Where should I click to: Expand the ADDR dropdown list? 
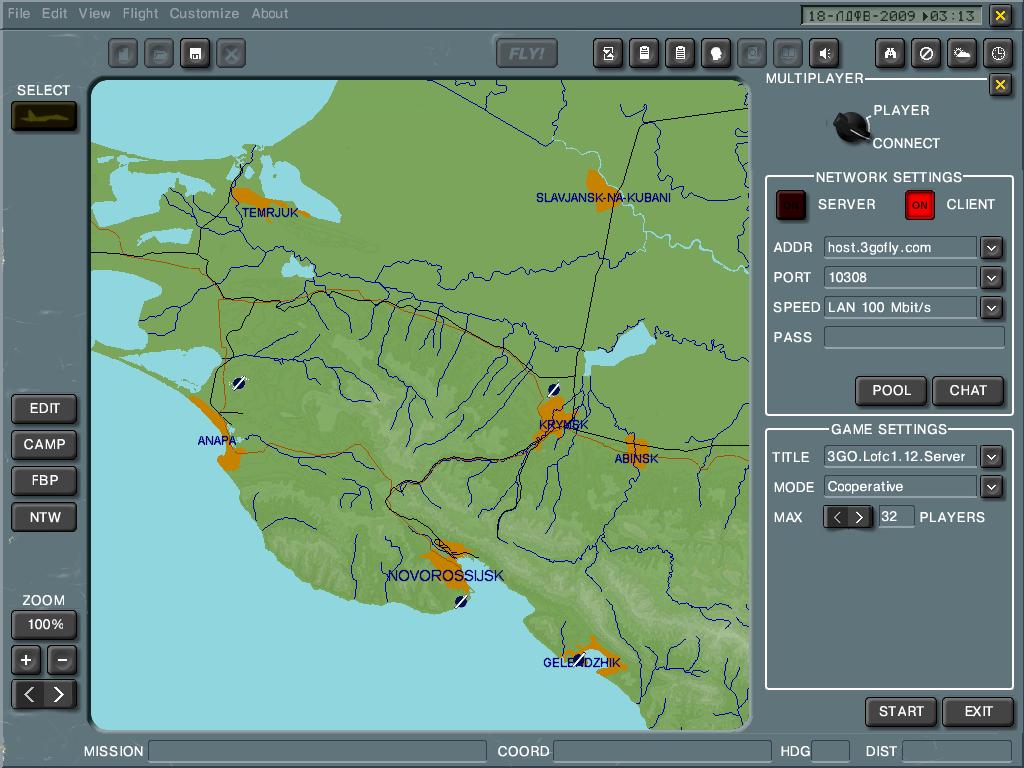991,247
